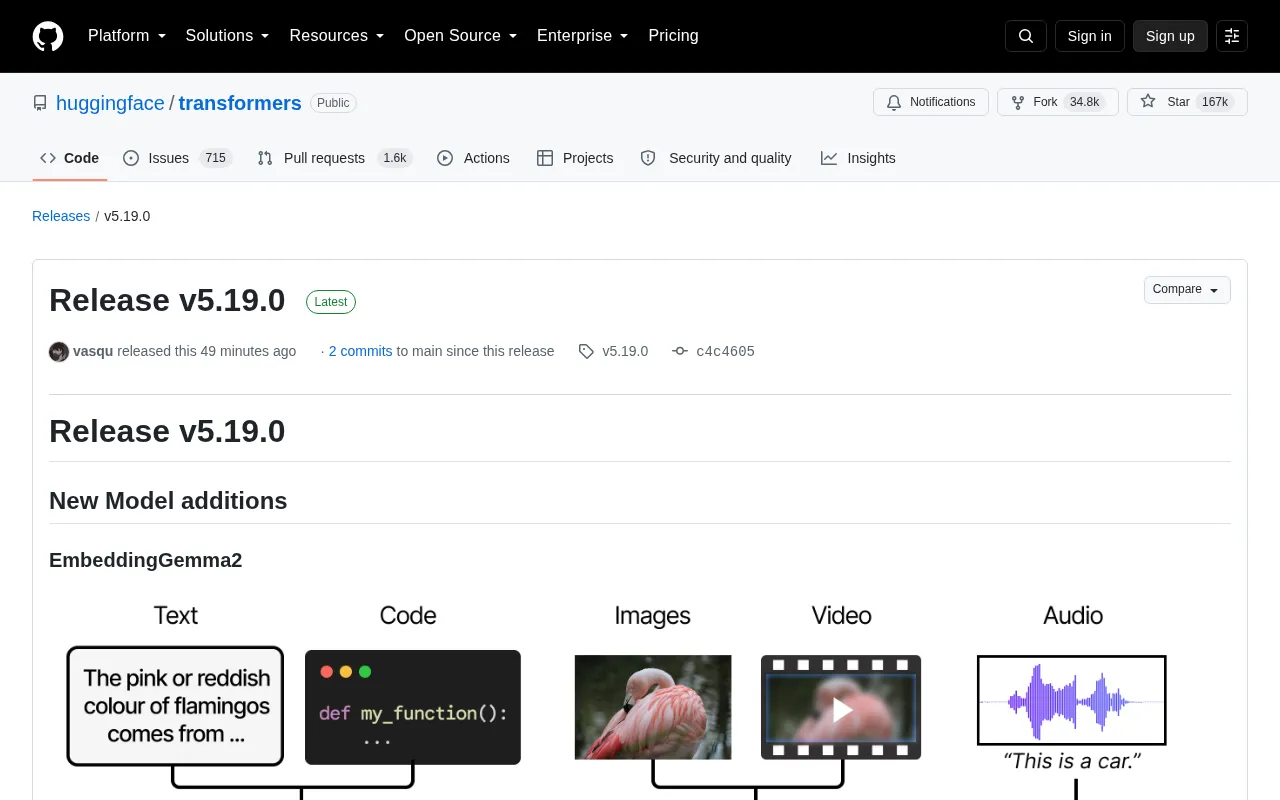Fork the transformers repository
Screen dimensions: 1280x800
tap(1057, 102)
